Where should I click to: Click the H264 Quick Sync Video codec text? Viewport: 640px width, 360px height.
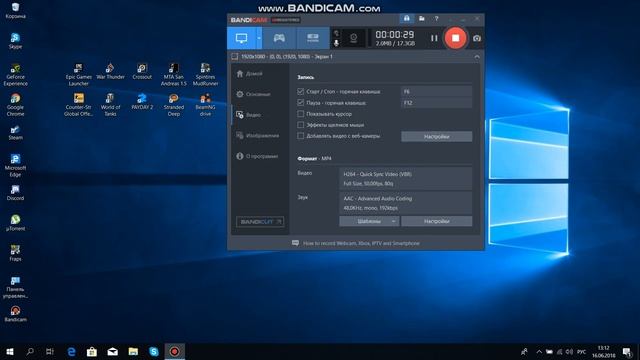point(377,174)
